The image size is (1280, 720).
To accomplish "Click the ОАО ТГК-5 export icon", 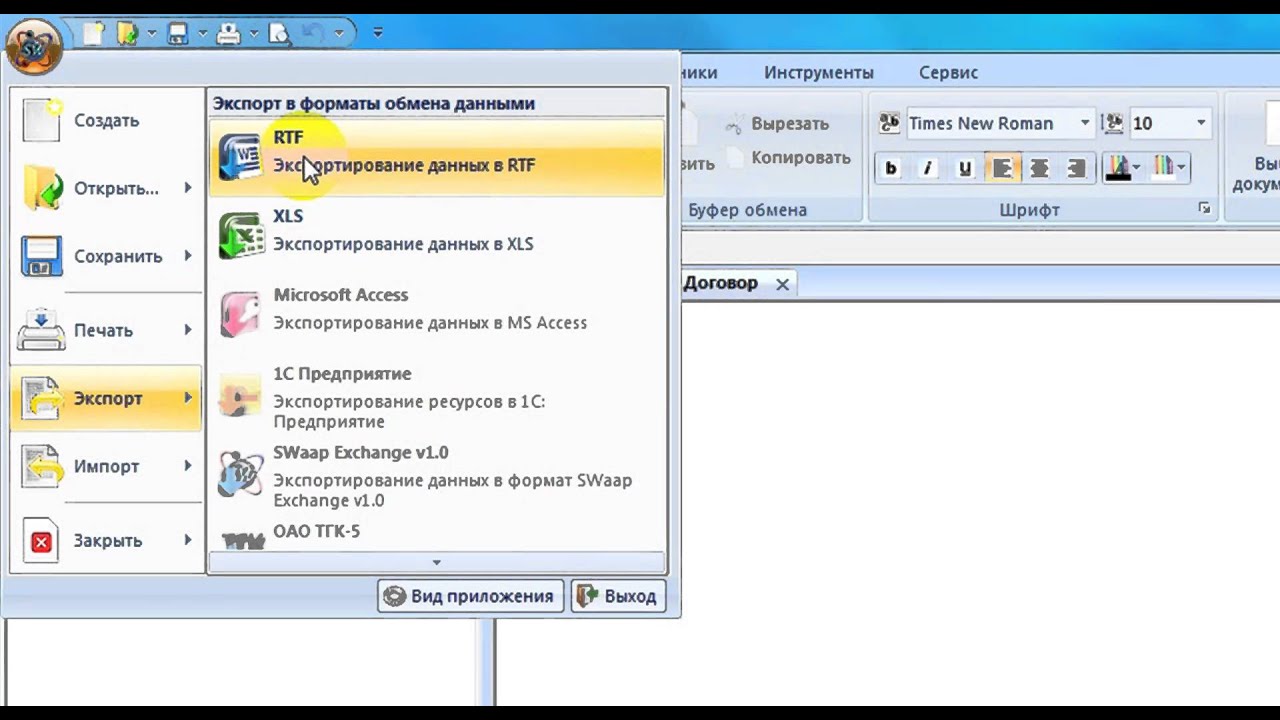I will tap(243, 540).
